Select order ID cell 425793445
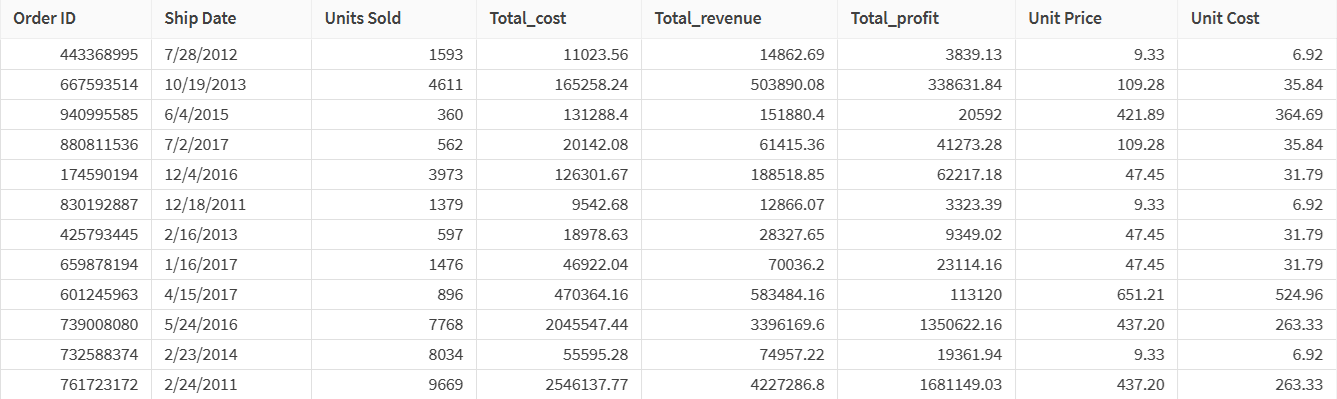This screenshot has width=1337, height=399. (x=76, y=234)
